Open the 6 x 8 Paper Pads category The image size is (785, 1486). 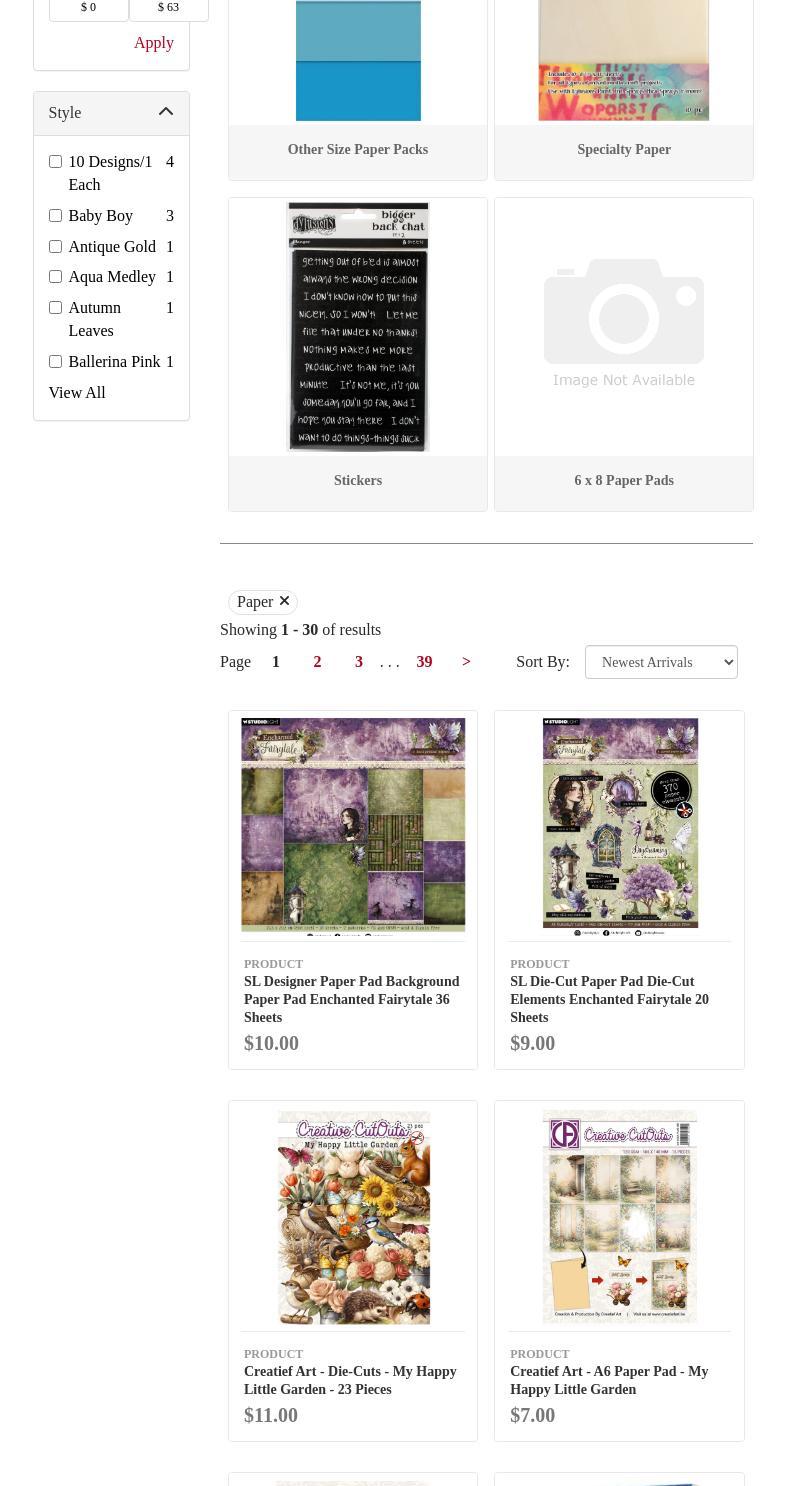tap(624, 480)
